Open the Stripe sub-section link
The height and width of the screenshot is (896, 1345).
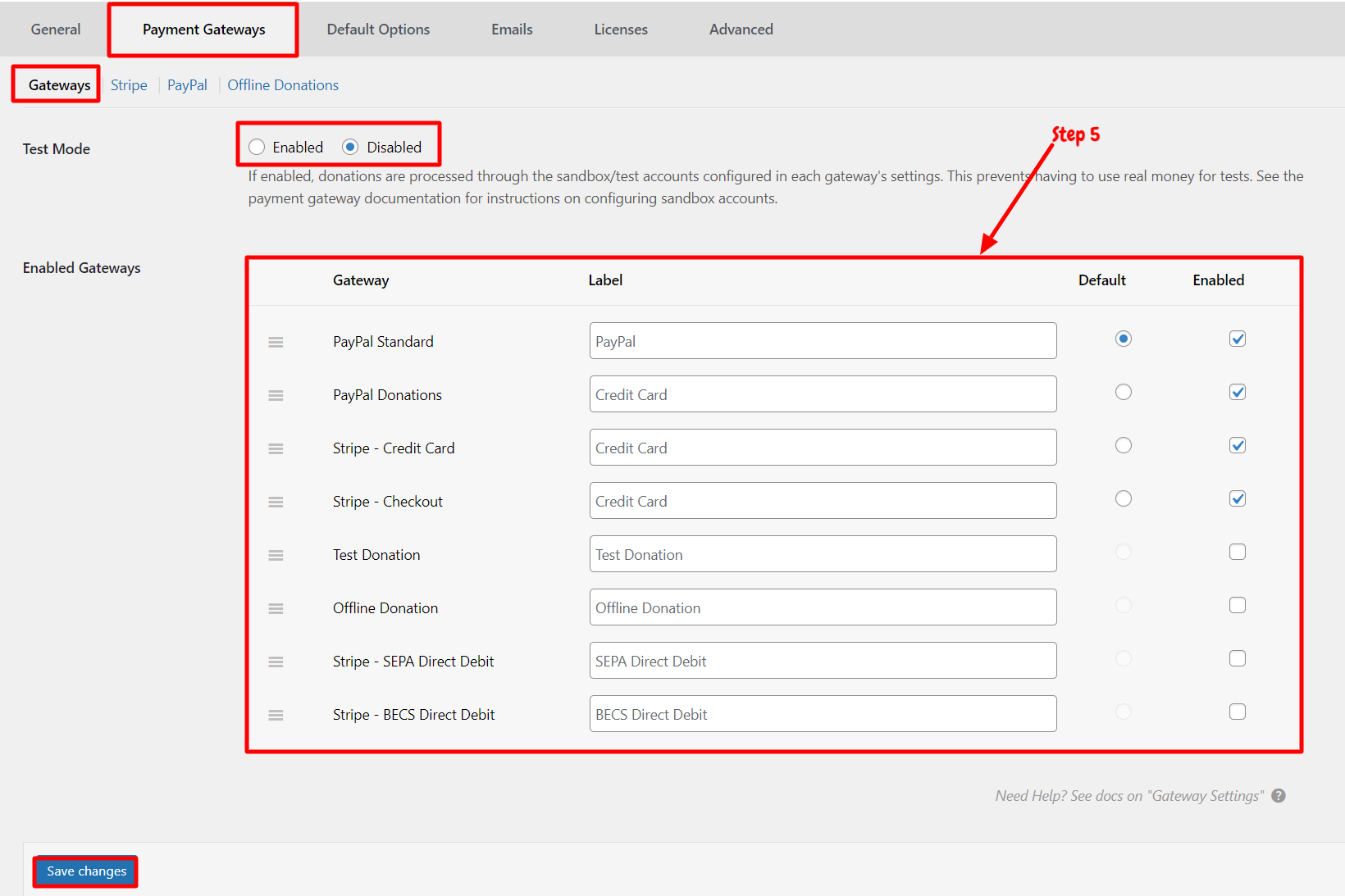tap(129, 85)
